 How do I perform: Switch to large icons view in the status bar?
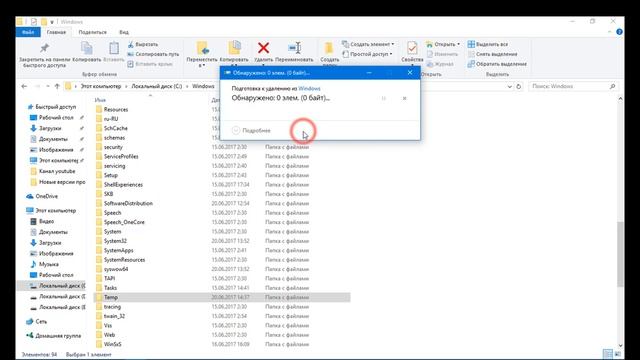tap(618, 354)
